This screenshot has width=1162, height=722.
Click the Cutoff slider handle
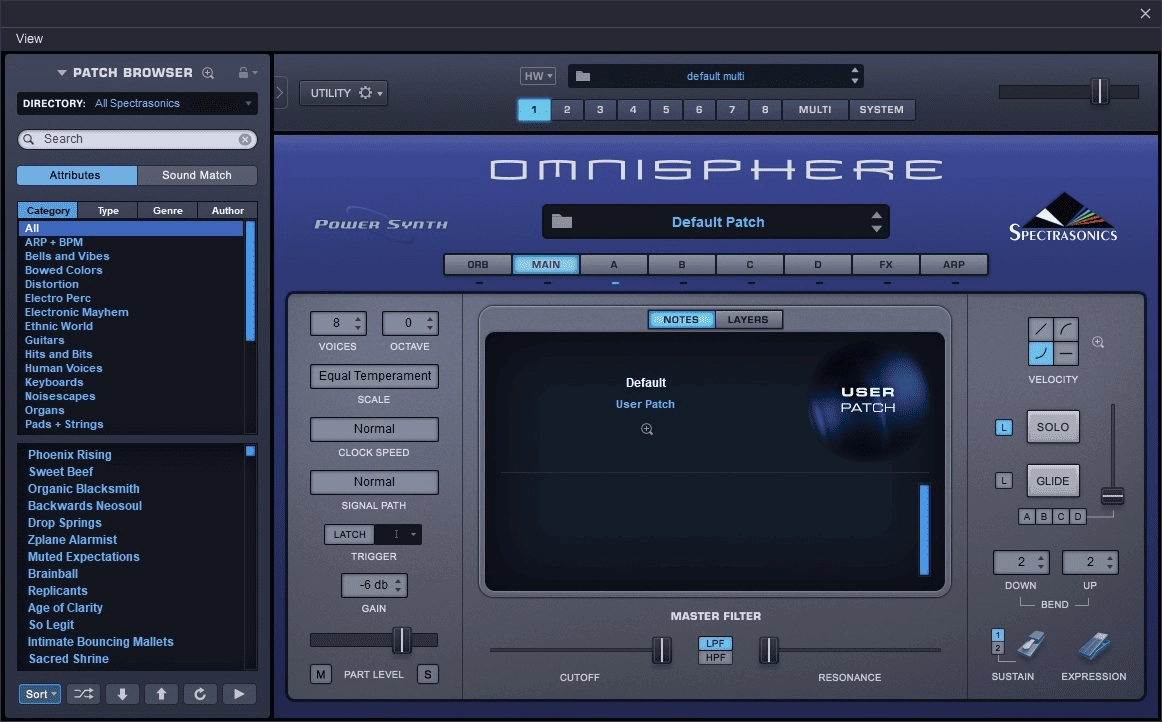[662, 650]
